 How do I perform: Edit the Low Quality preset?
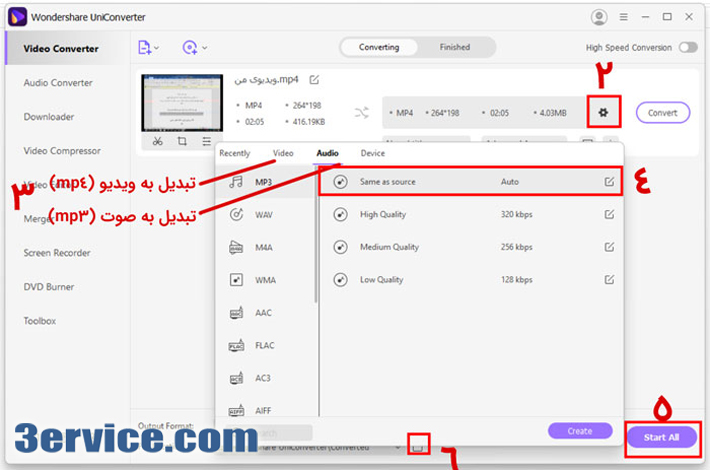coord(609,279)
